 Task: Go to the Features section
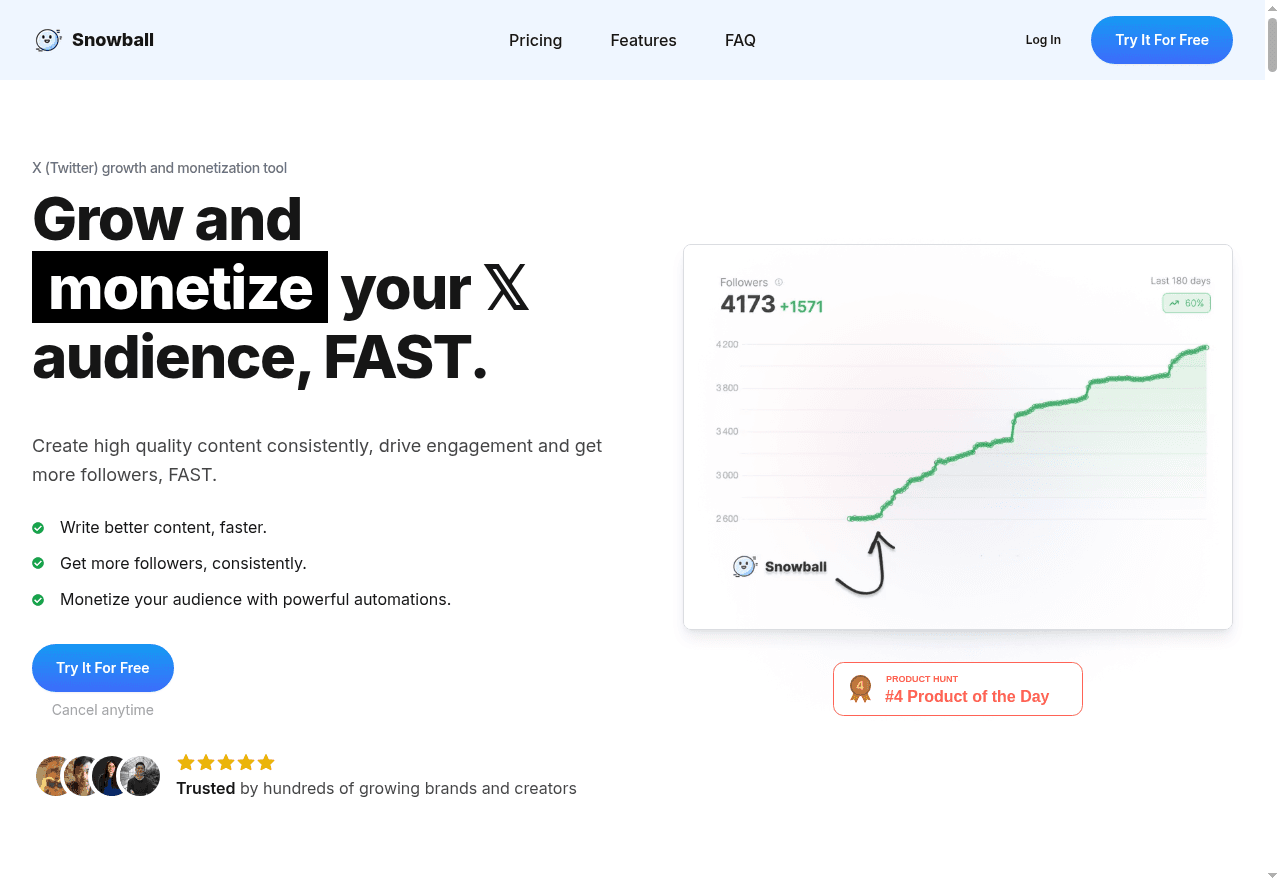[x=643, y=40]
